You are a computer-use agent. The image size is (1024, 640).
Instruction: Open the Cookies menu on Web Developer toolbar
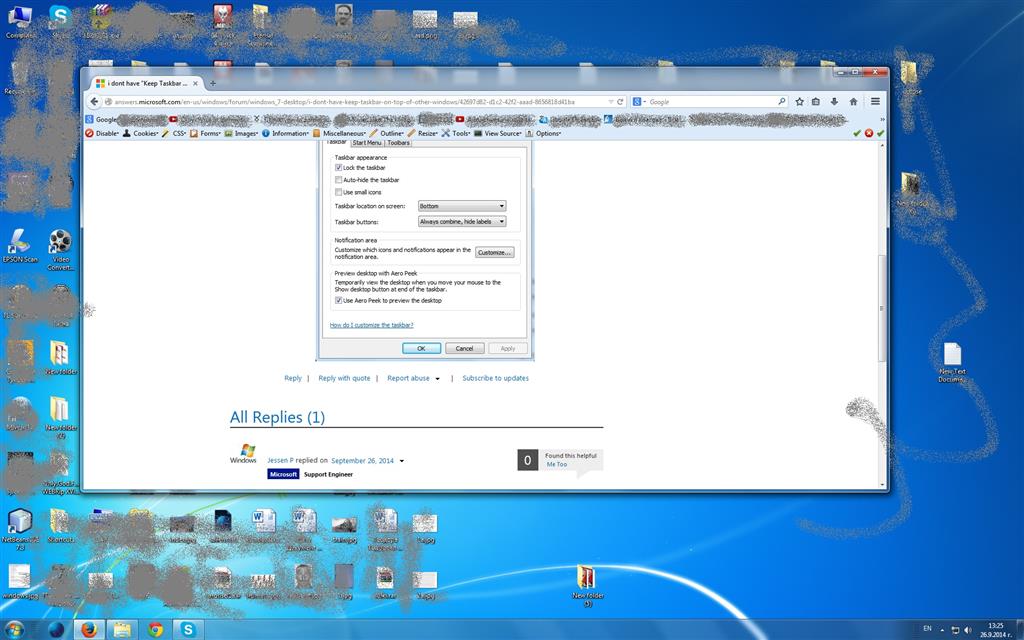[140, 133]
